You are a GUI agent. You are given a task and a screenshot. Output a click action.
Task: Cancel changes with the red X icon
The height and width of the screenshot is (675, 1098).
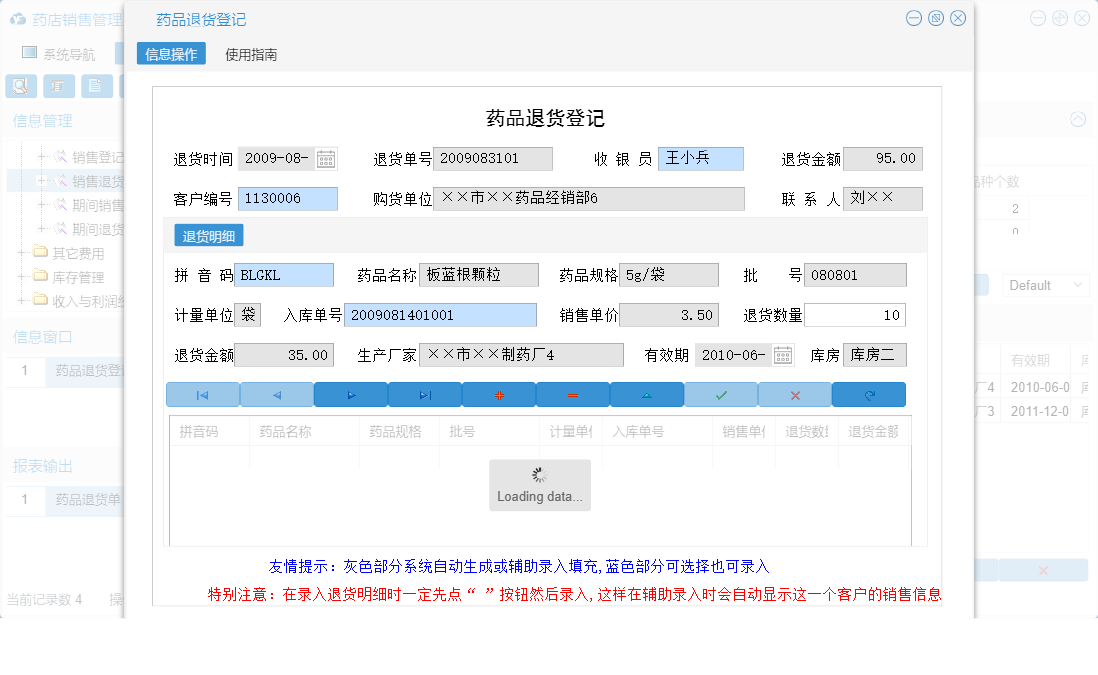click(x=794, y=394)
